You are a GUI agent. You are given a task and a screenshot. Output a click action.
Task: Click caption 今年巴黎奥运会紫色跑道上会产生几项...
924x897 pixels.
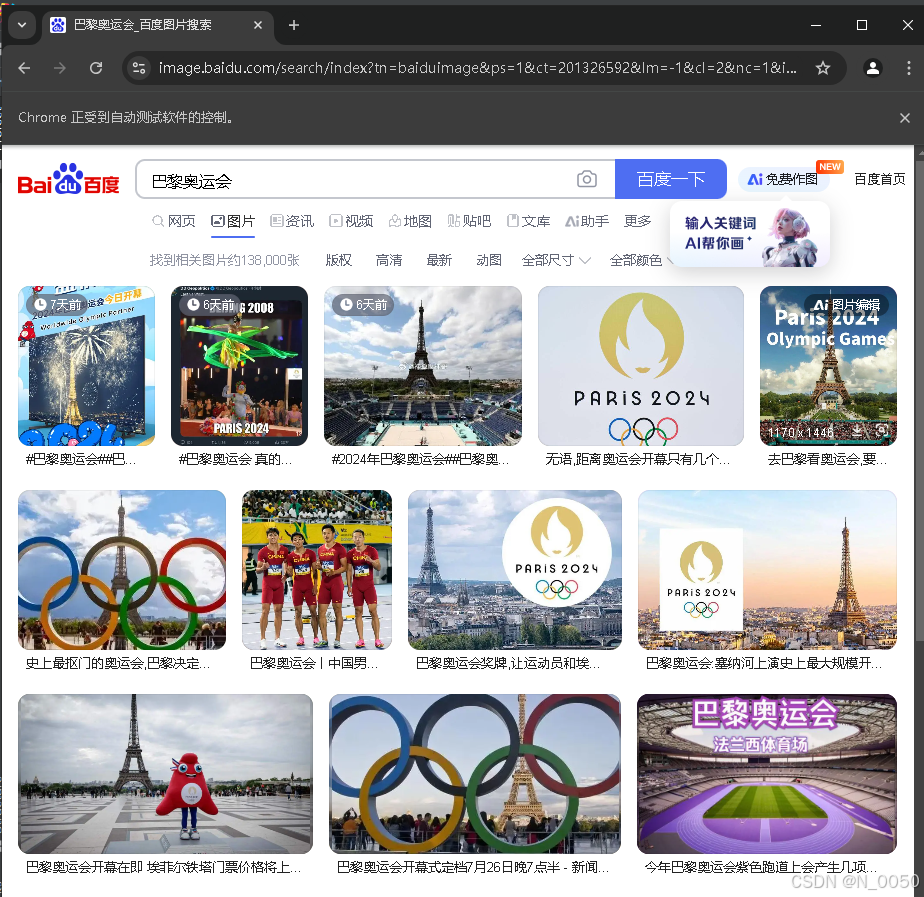coord(761,867)
